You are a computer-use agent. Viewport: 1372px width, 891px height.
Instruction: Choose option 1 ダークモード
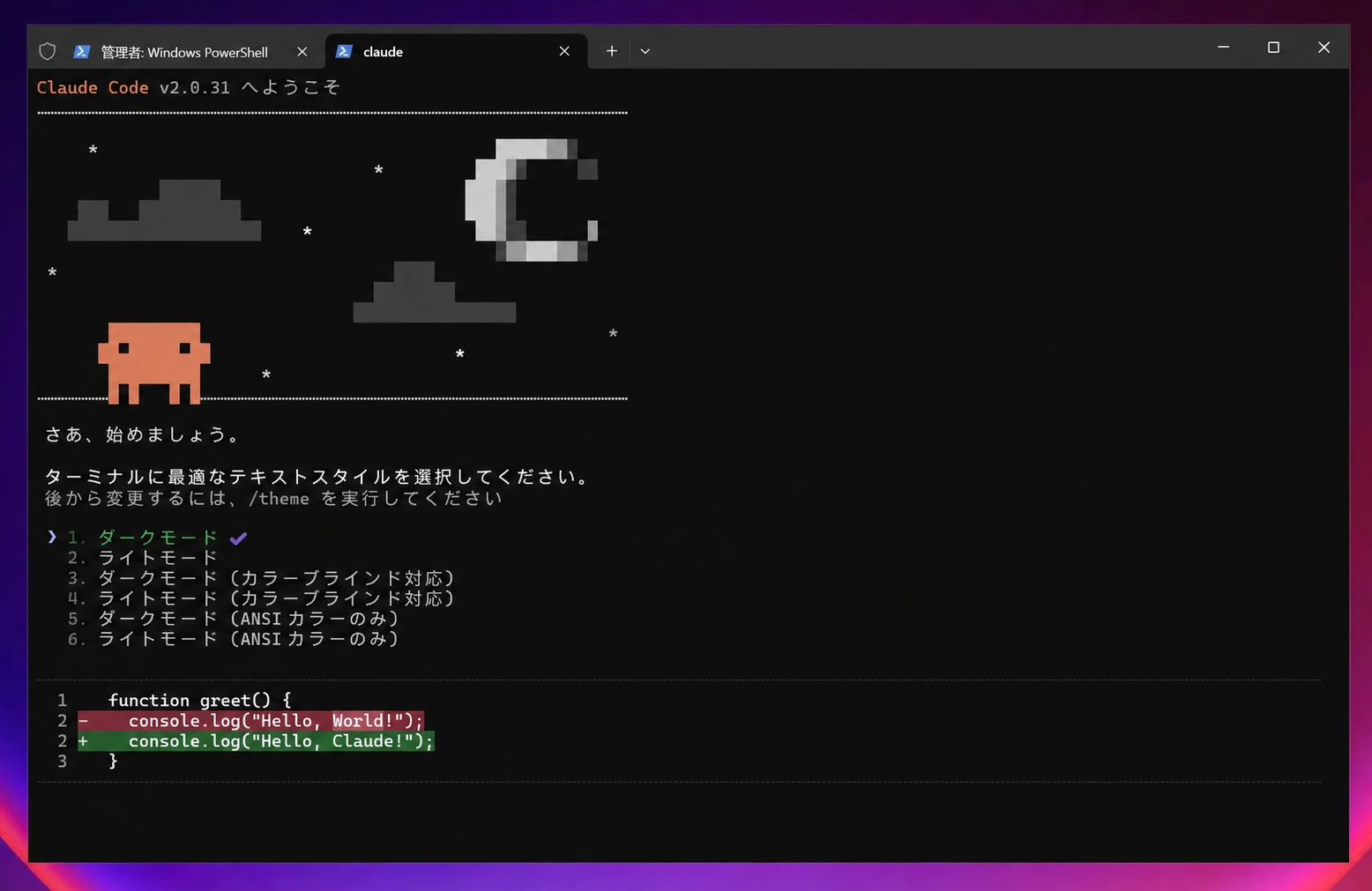click(143, 538)
